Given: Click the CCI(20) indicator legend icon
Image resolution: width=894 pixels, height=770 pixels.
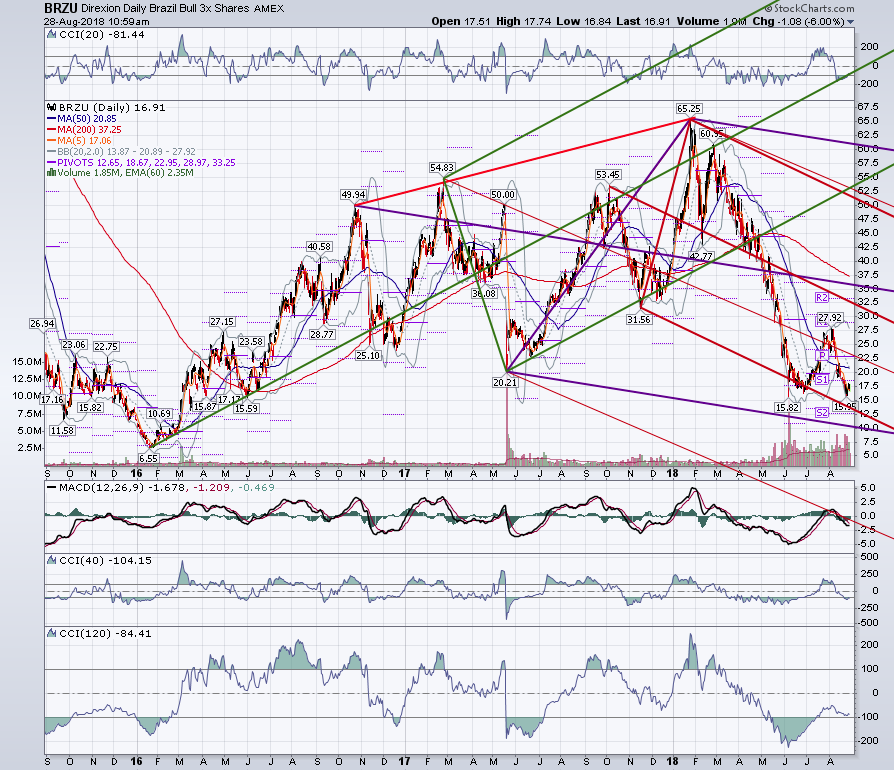Looking at the screenshot, I should coord(51,34).
